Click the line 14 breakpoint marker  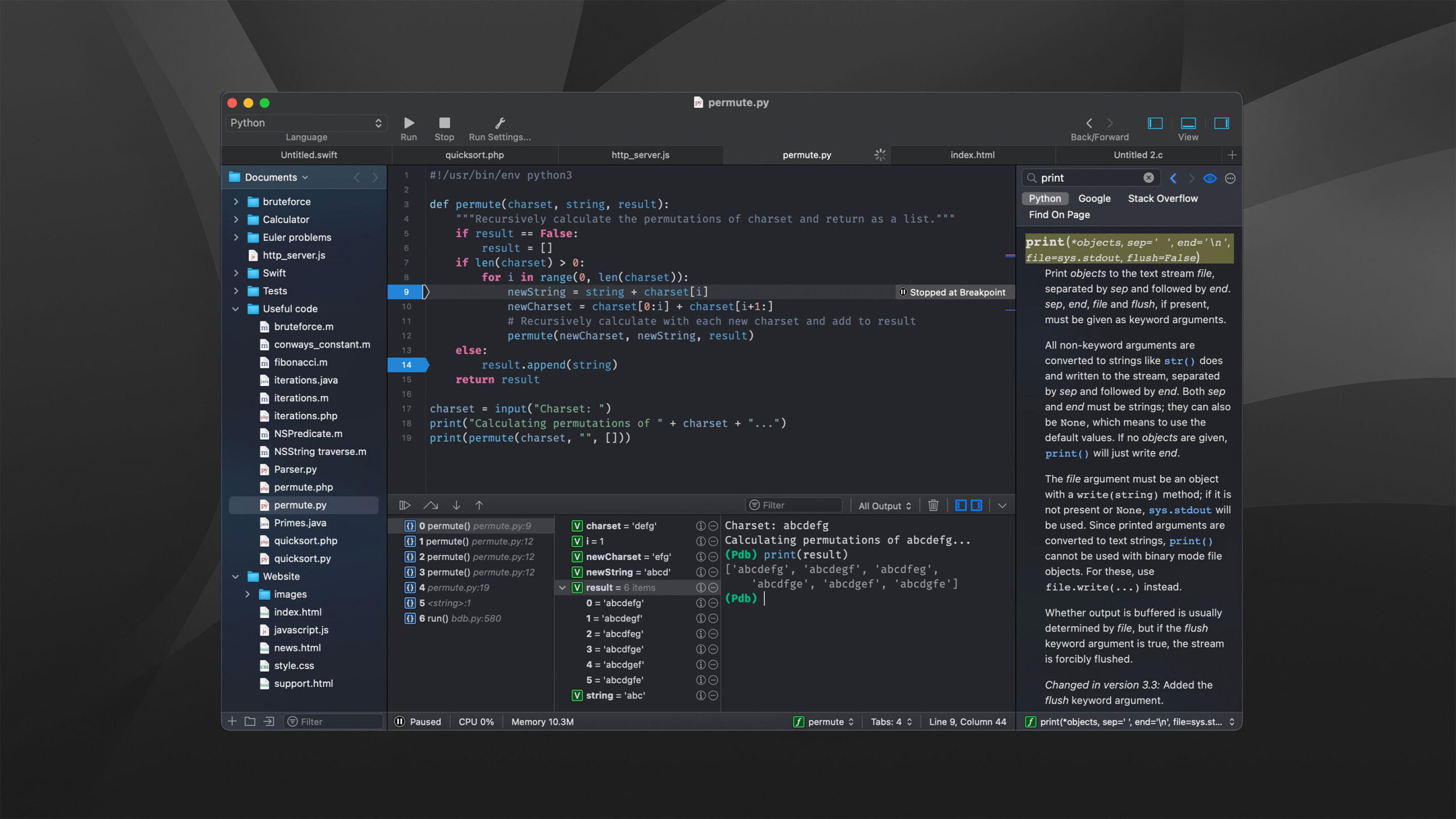point(407,365)
